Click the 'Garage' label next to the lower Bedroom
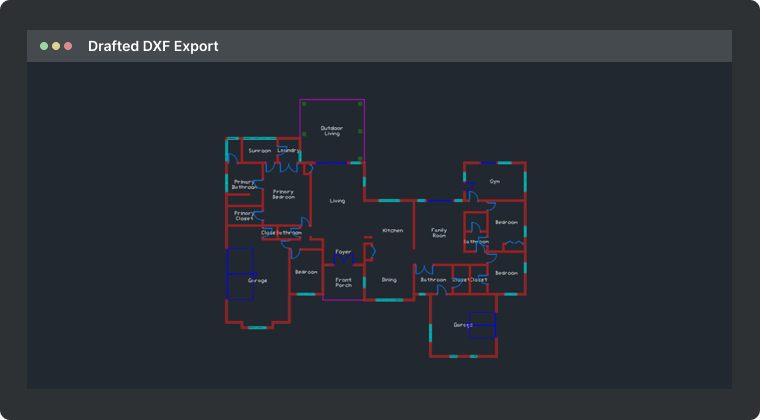The width and height of the screenshot is (760, 420). [x=257, y=280]
